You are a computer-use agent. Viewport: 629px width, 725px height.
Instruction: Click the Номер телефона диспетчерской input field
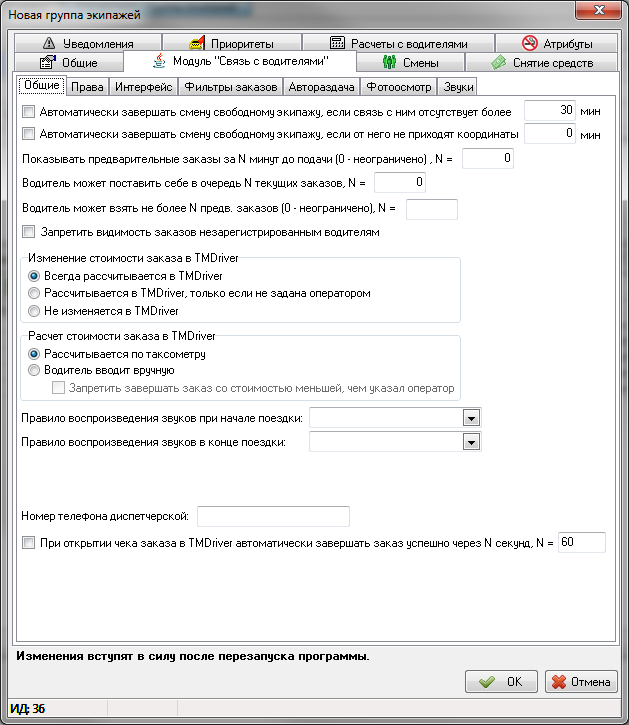[x=273, y=516]
